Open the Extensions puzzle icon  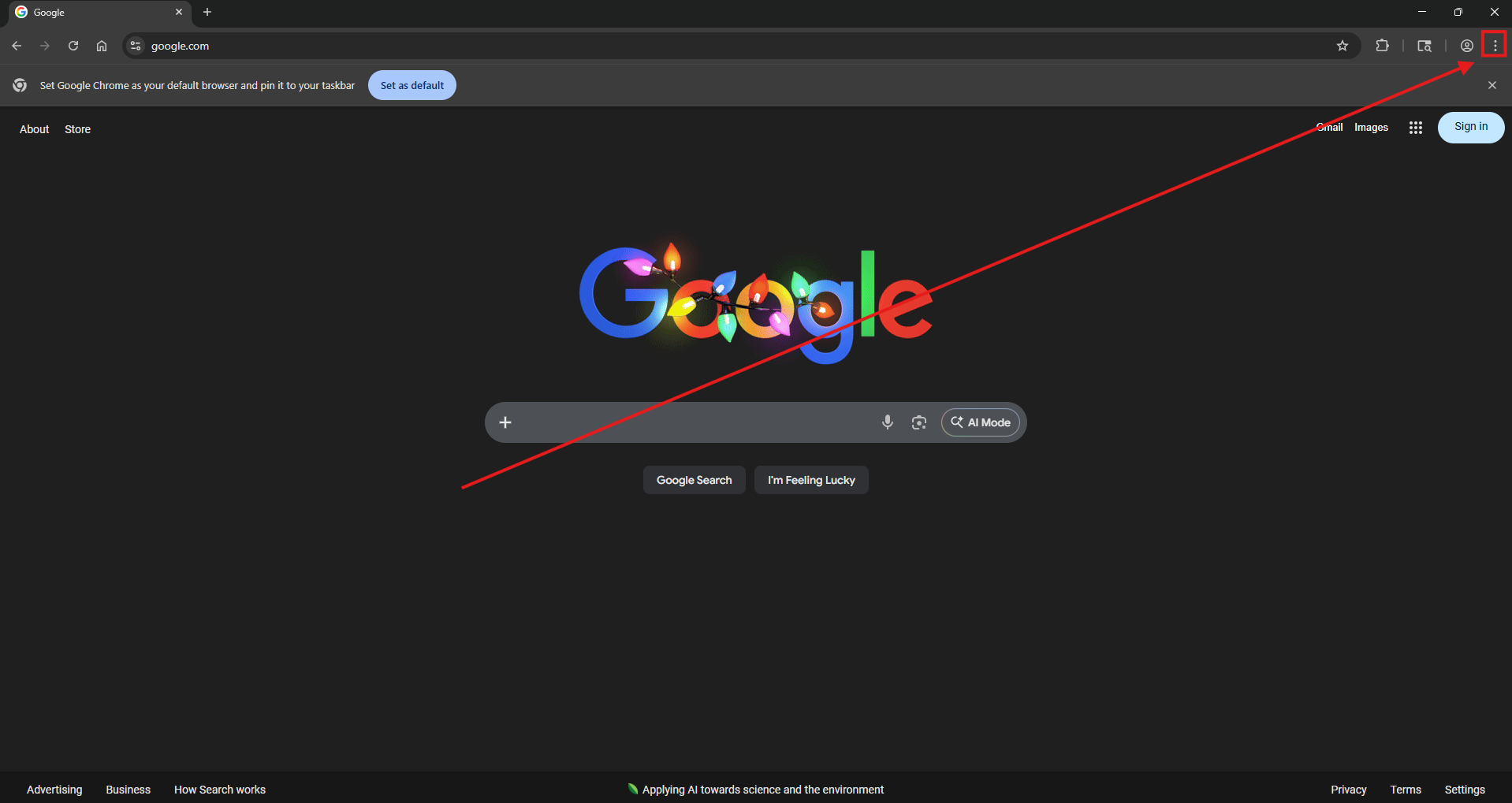[x=1382, y=46]
